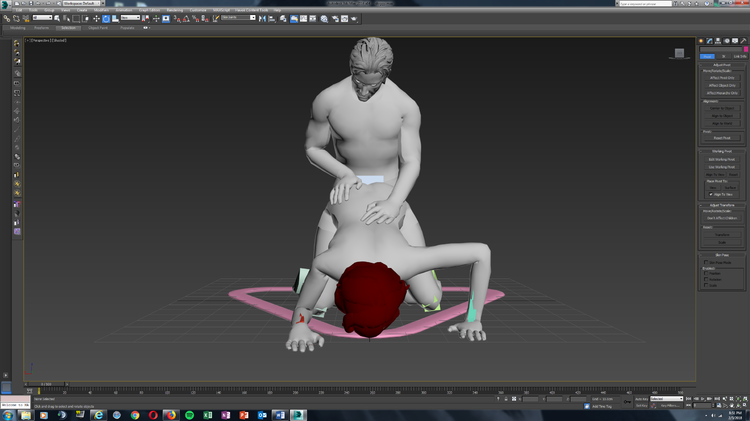Activate the Select and Scale tool

pos(115,19)
